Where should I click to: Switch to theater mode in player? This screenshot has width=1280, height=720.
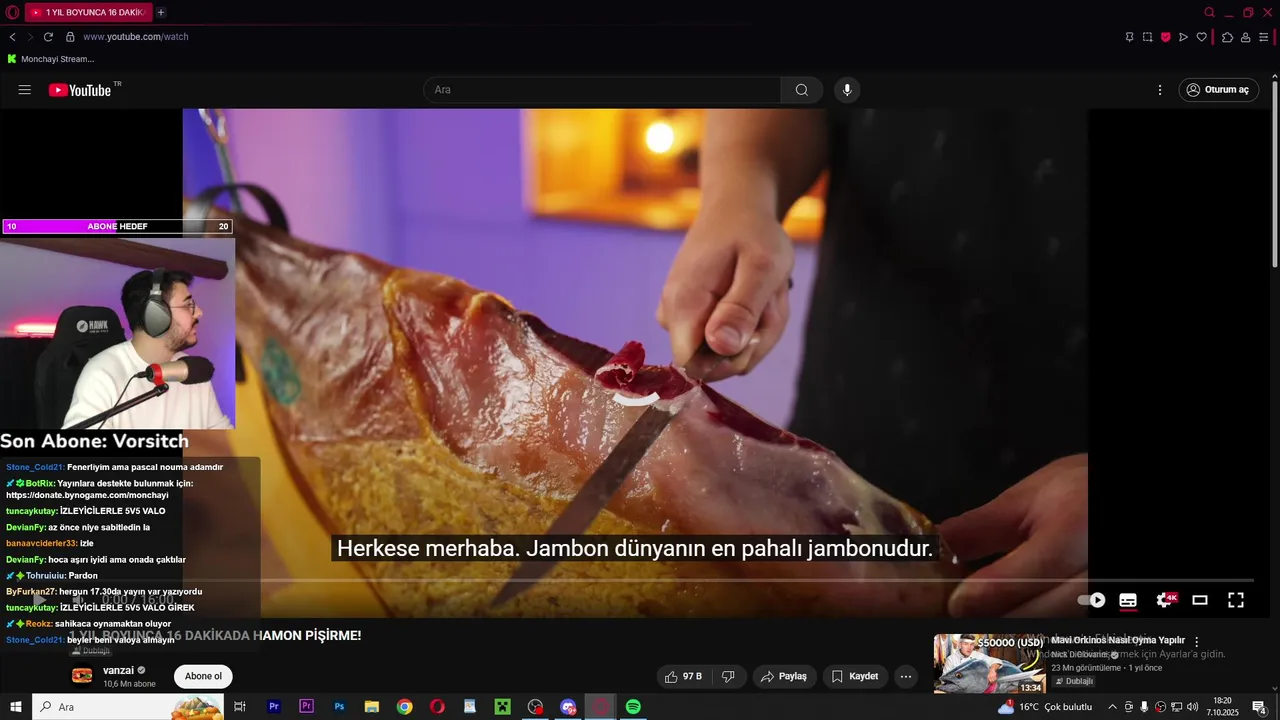1200,600
